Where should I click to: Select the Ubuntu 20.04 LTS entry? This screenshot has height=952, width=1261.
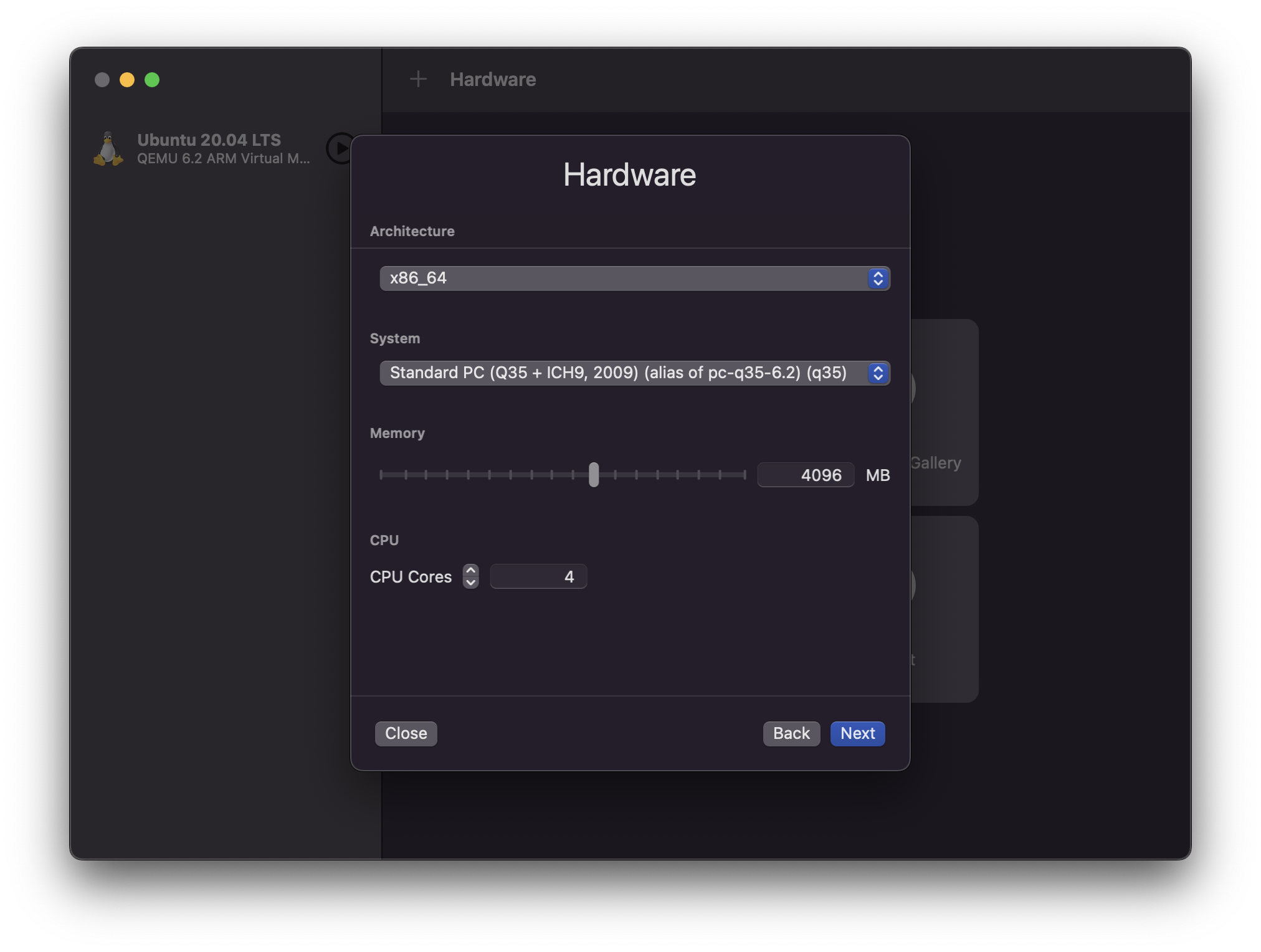[209, 148]
